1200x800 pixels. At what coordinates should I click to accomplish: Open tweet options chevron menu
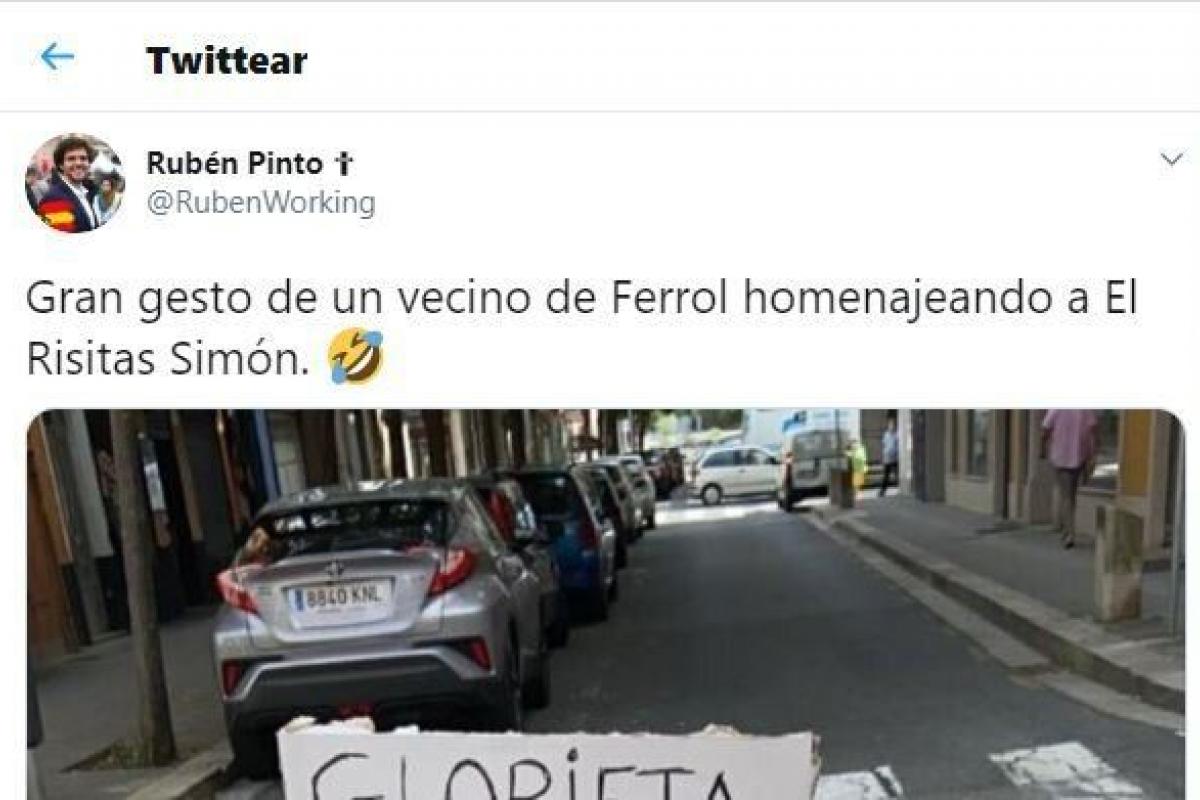[x=1171, y=160]
